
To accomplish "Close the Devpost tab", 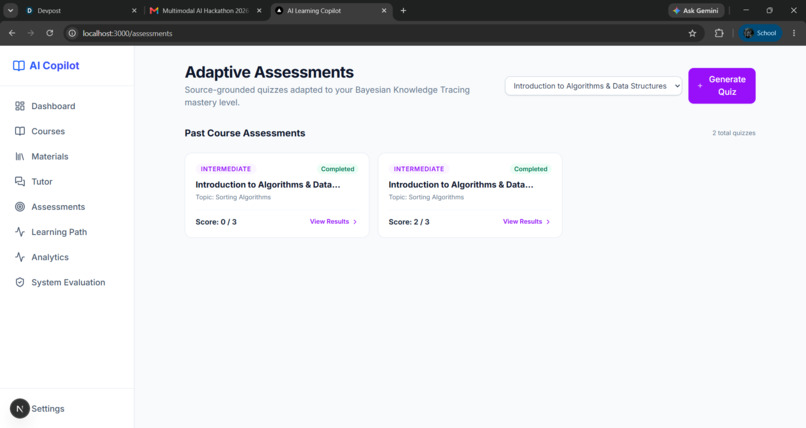I will point(134,10).
